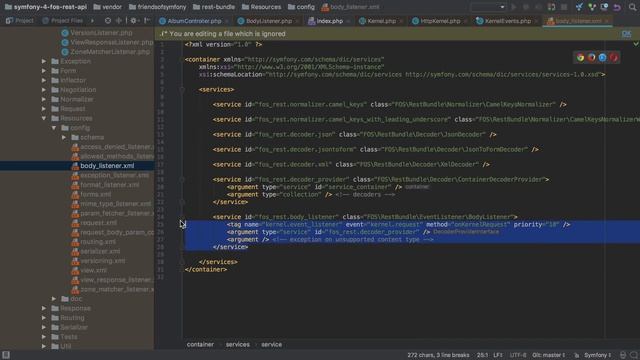The height and width of the screenshot is (360, 640).
Task: Click 'container' in the XML breadcrumb bar
Action: pos(200,344)
